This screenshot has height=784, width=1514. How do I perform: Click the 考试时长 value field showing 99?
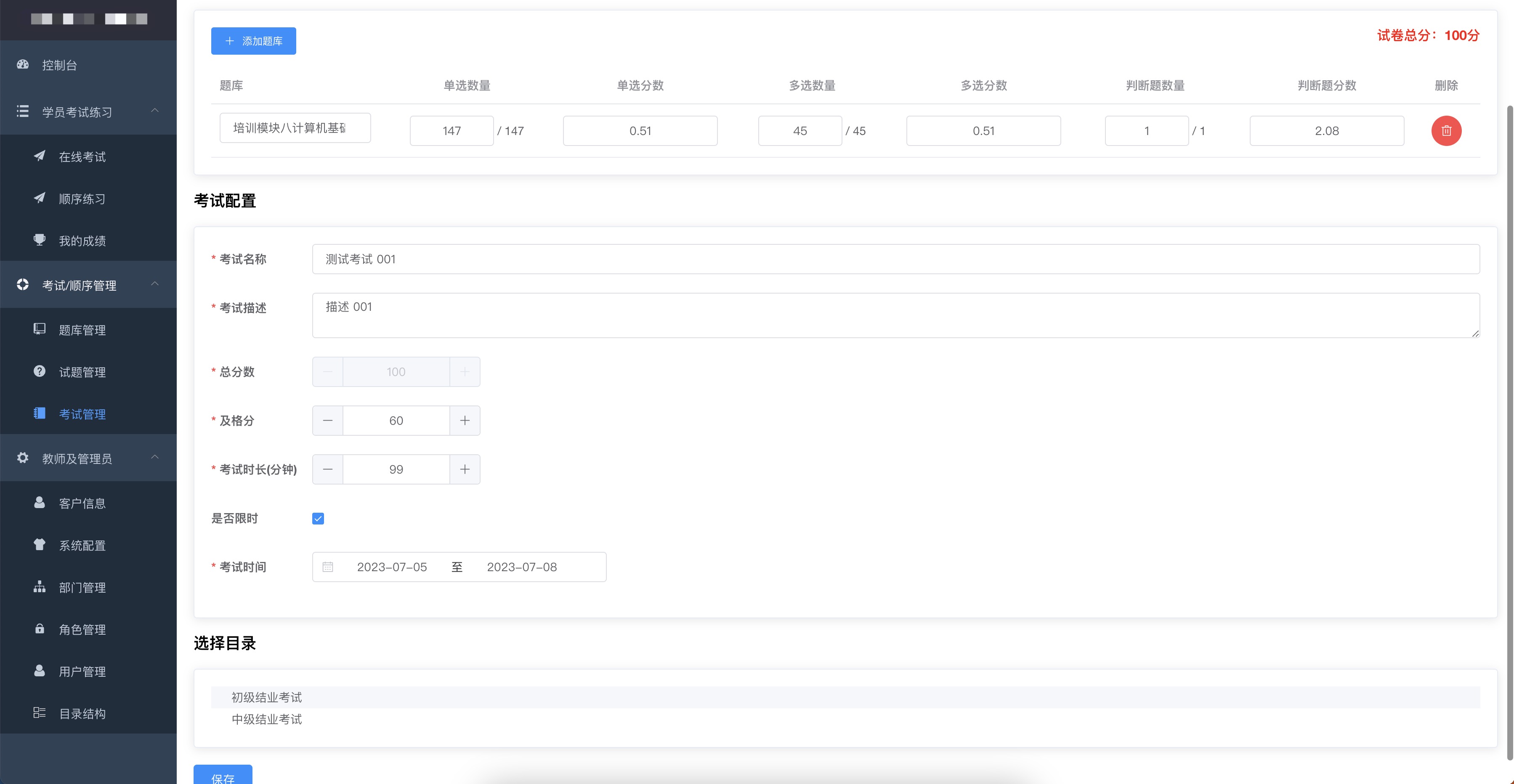pyautogui.click(x=396, y=469)
